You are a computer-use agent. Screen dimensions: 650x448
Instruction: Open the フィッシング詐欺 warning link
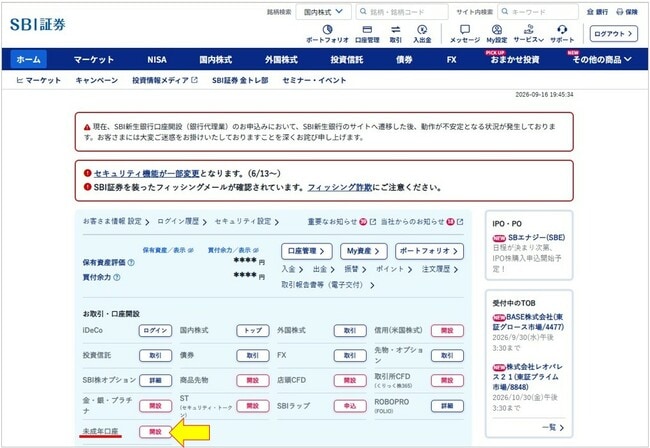point(340,187)
